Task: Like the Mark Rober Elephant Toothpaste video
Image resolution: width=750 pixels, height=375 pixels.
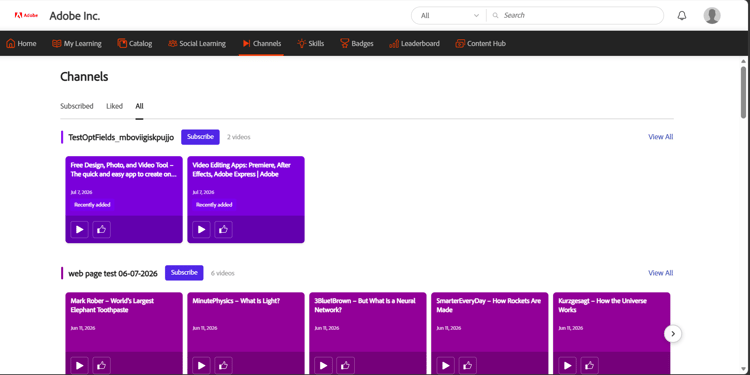Action: 101,365
